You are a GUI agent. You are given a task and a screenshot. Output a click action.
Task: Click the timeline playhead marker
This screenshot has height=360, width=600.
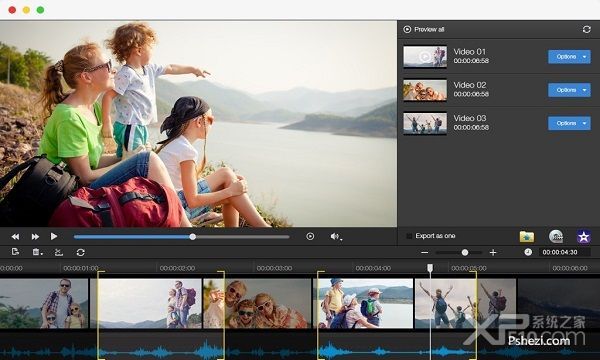pos(430,267)
